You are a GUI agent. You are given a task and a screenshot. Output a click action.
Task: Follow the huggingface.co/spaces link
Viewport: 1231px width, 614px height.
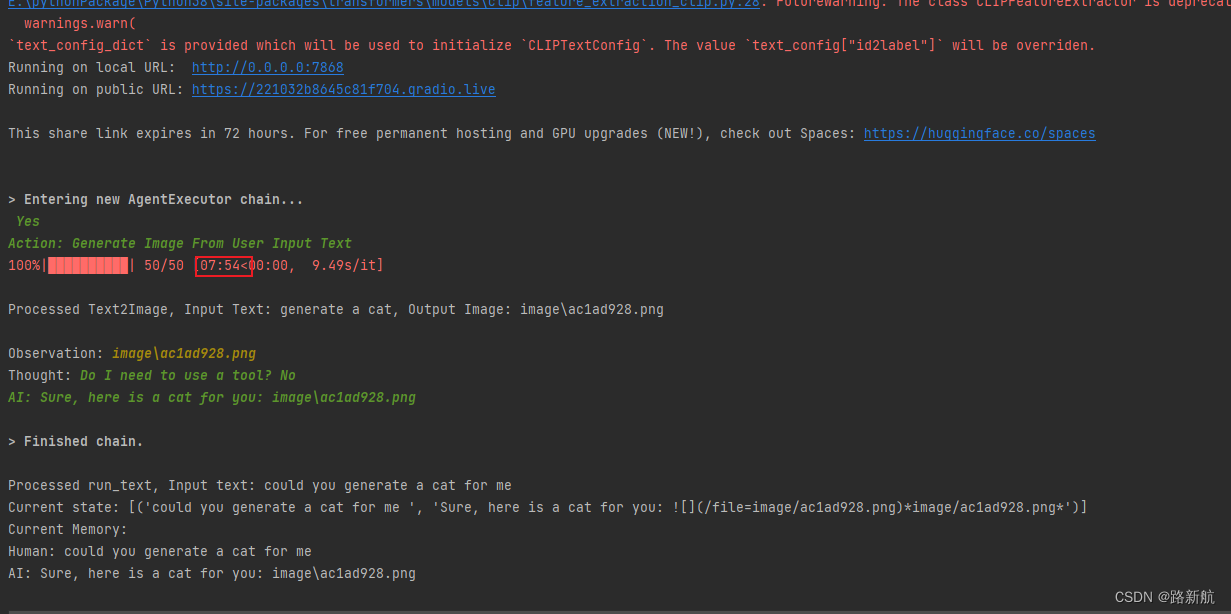[x=978, y=133]
